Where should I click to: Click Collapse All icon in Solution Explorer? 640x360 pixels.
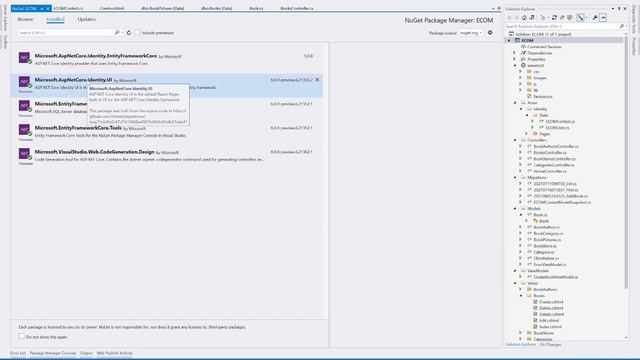(x=562, y=18)
